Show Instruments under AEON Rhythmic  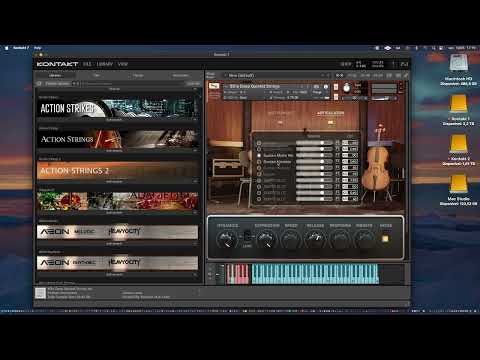[114, 274]
